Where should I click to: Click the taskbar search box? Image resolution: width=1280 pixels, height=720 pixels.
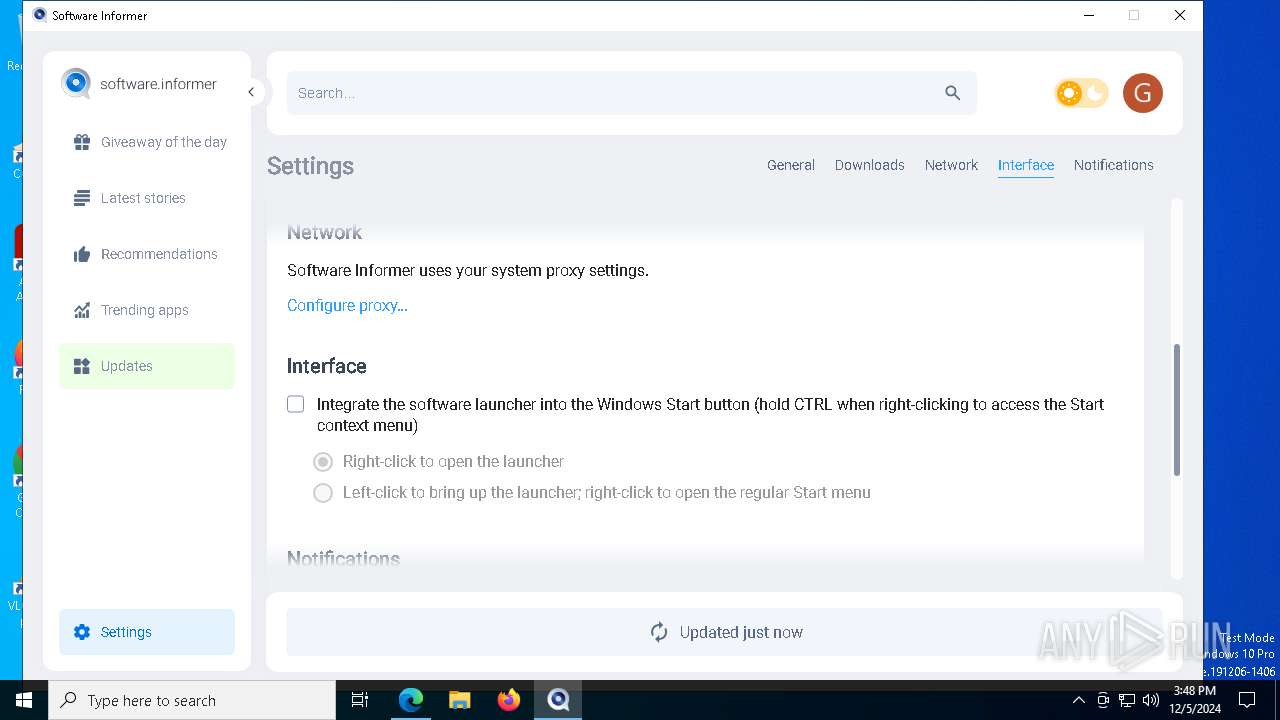tap(192, 700)
